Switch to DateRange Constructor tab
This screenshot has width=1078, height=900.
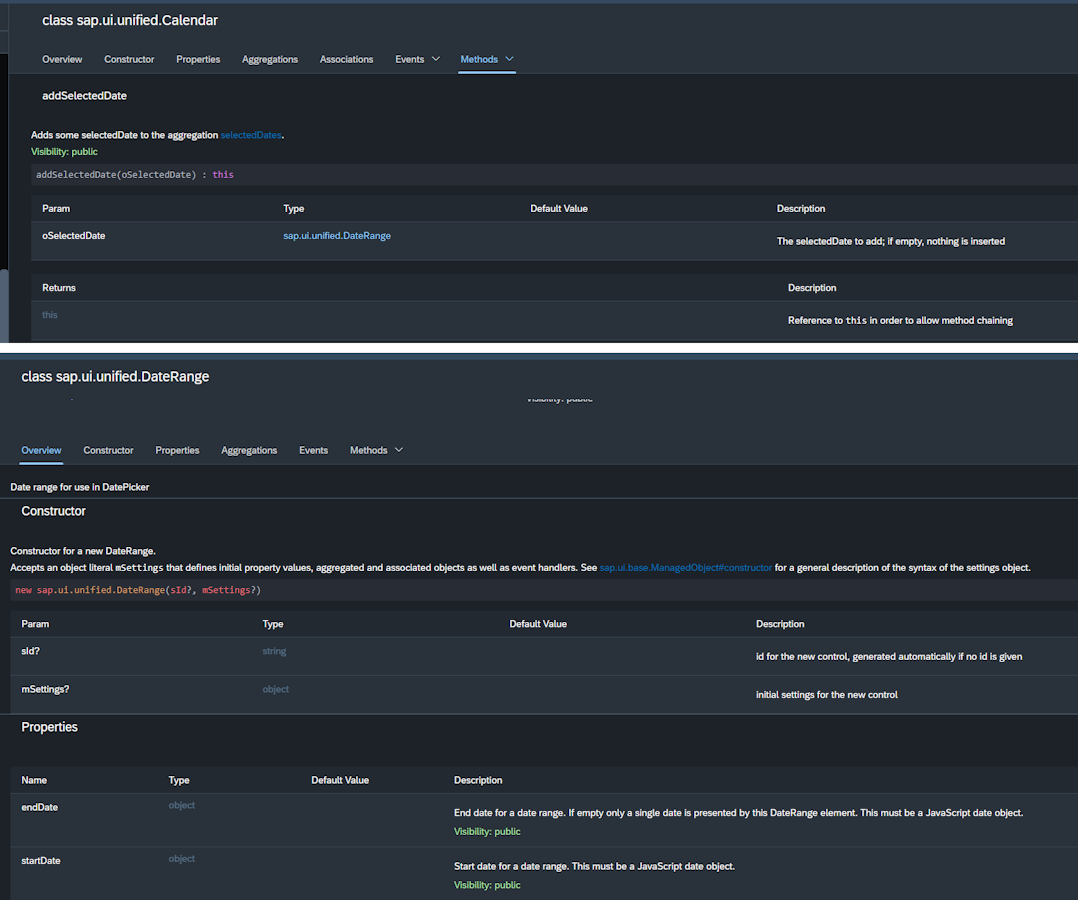click(109, 450)
